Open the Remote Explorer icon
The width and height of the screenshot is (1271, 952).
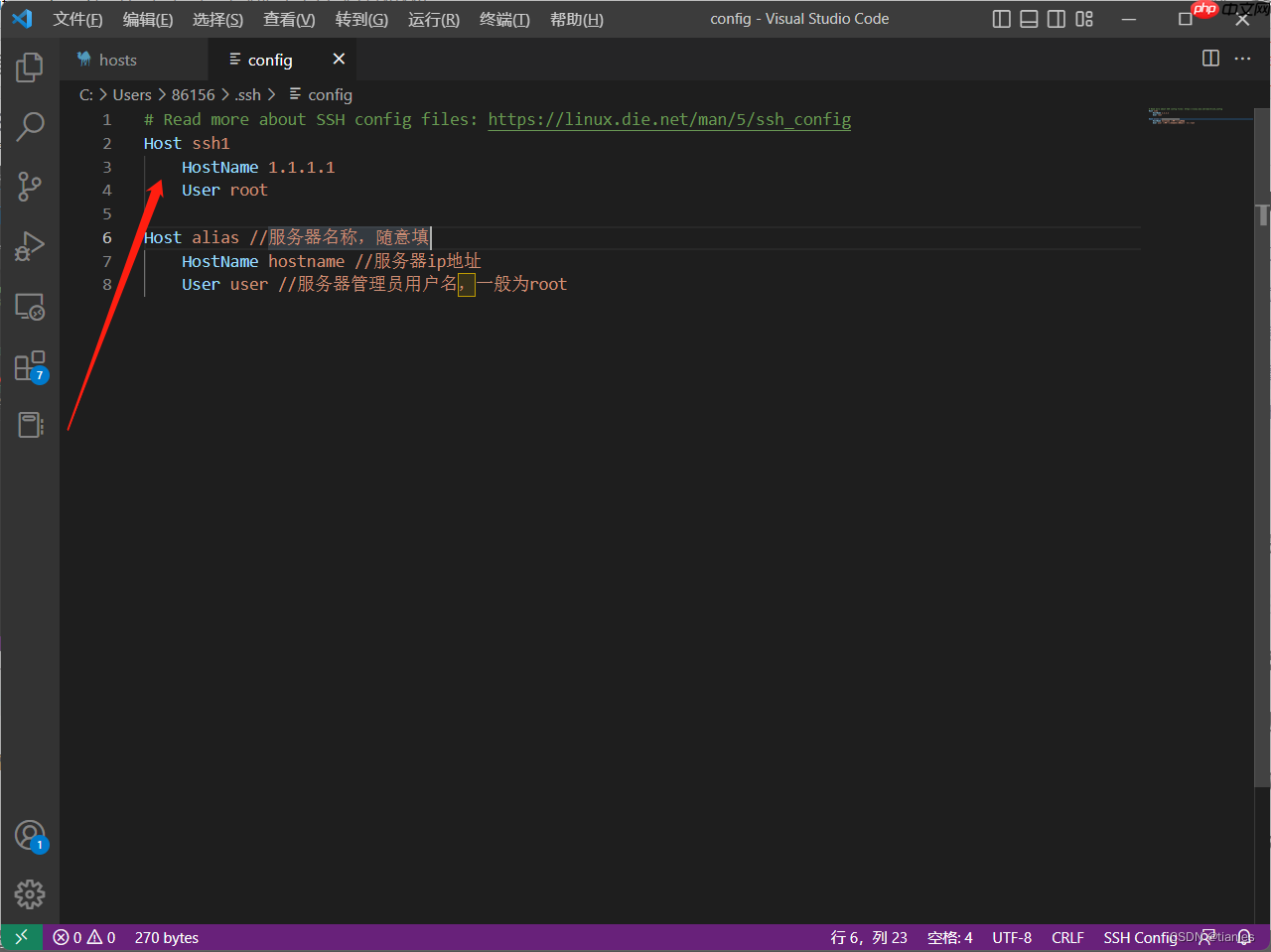[29, 307]
